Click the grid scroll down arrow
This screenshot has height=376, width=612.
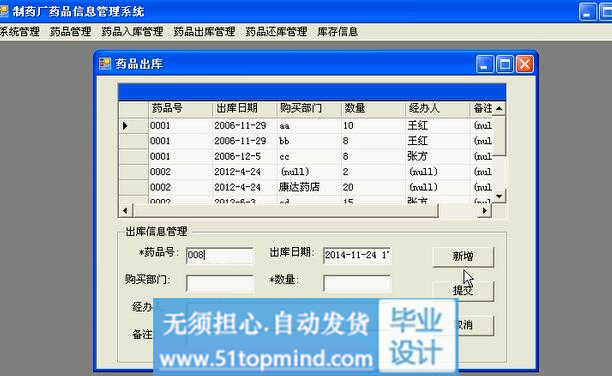[499, 196]
